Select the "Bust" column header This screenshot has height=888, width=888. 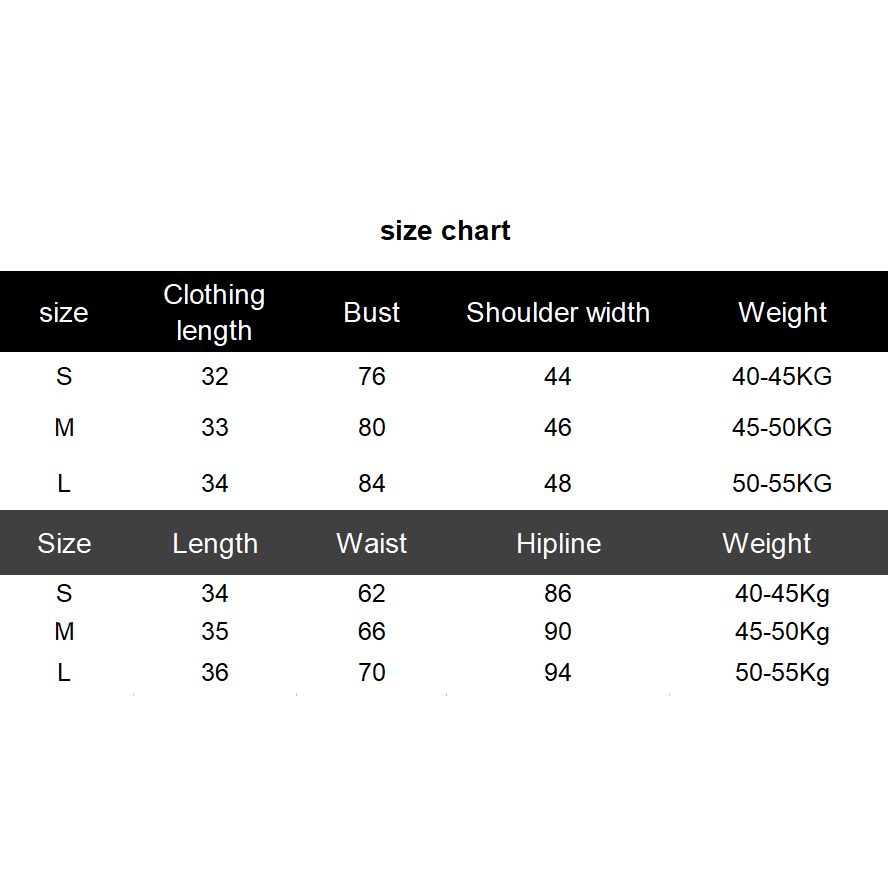pos(371,313)
